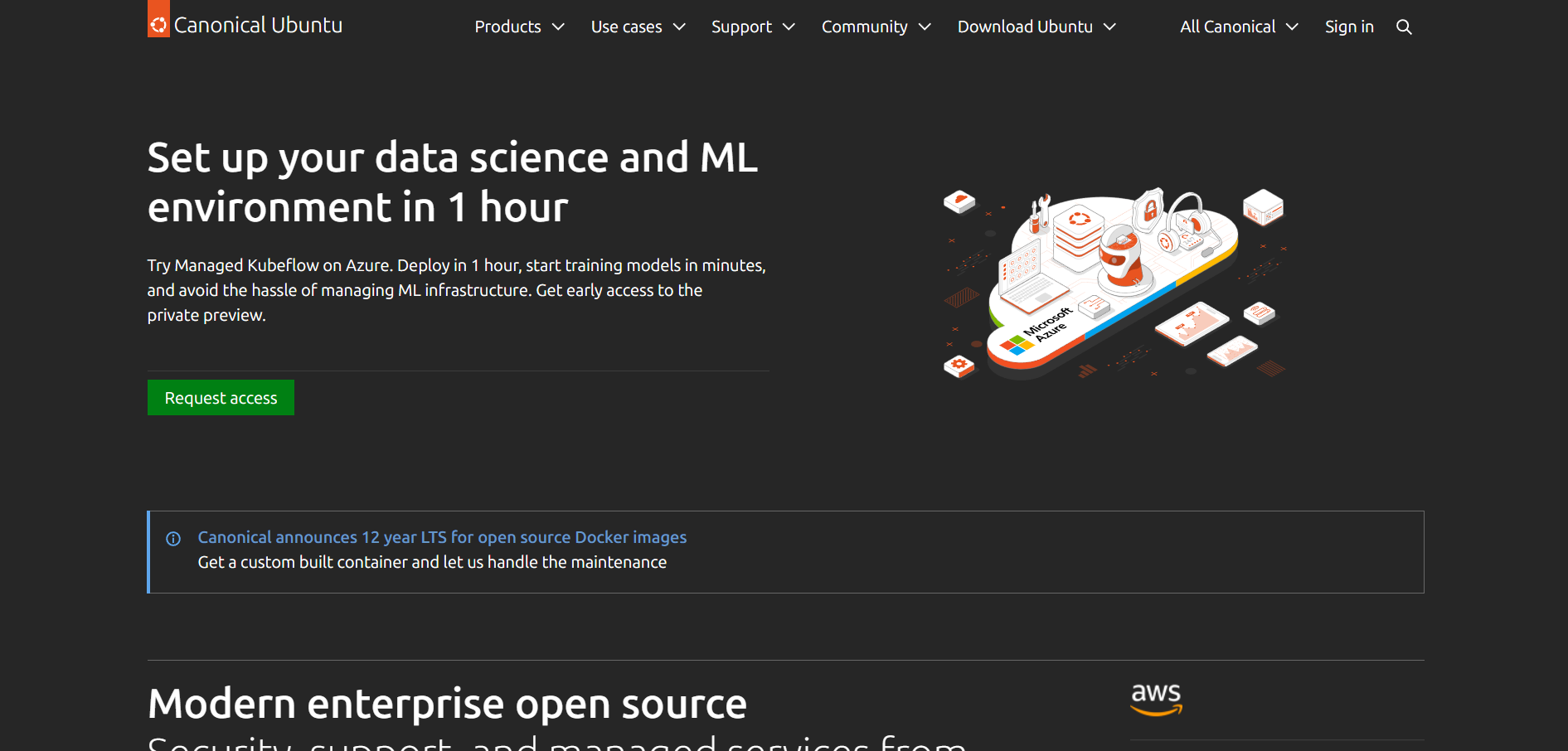The height and width of the screenshot is (751, 1568).
Task: Expand the Use cases chevron
Action: (679, 27)
